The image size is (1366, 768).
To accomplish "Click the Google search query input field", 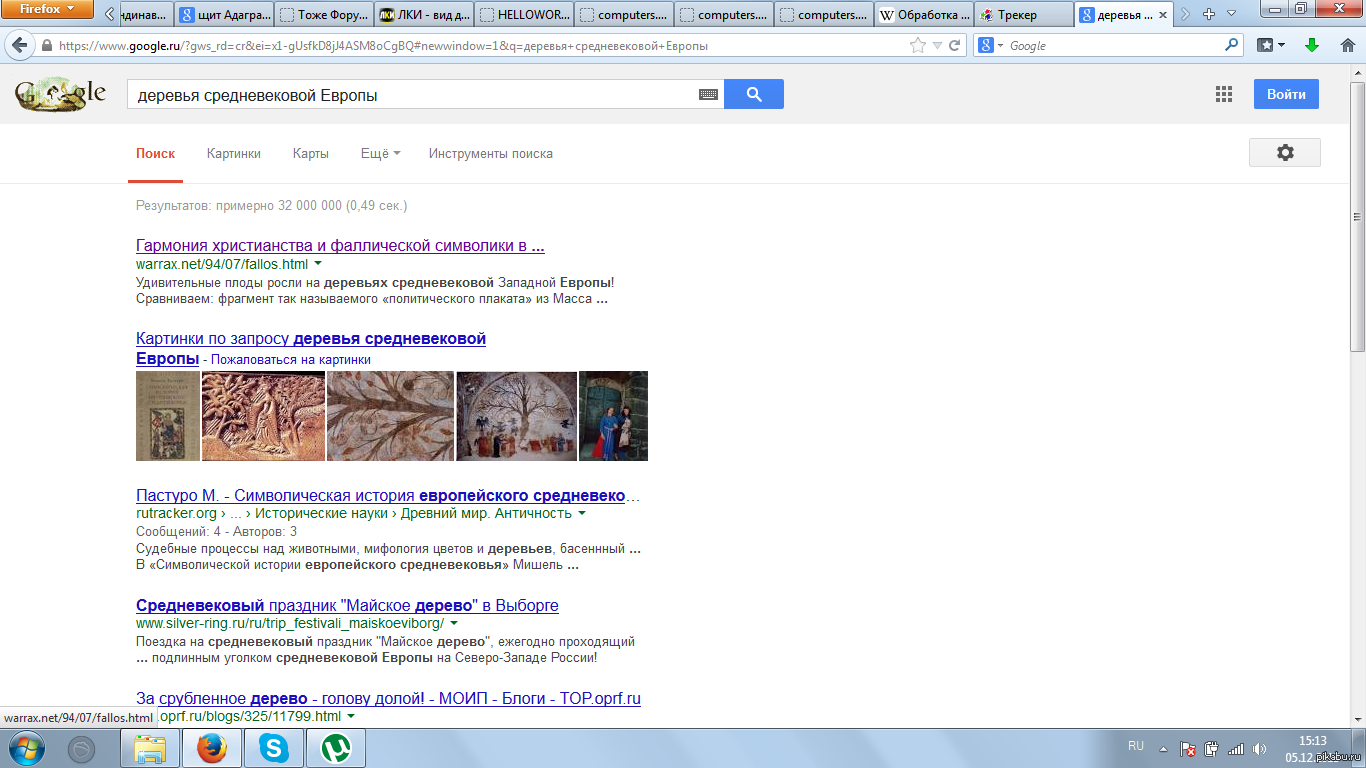I will [410, 95].
